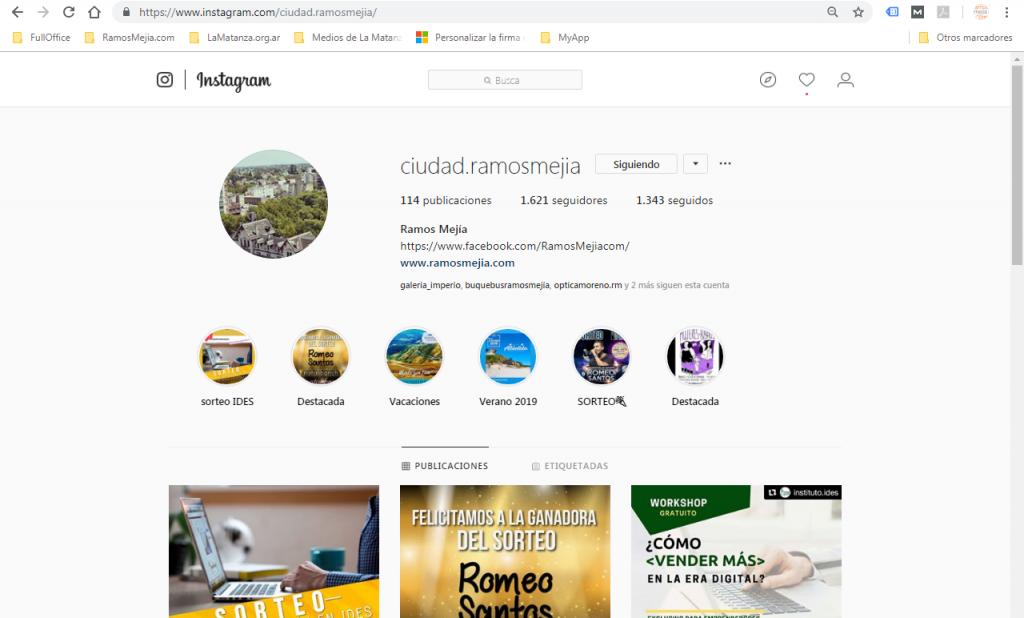Open the first Destacada highlight with Romeo Santos

[x=321, y=357]
